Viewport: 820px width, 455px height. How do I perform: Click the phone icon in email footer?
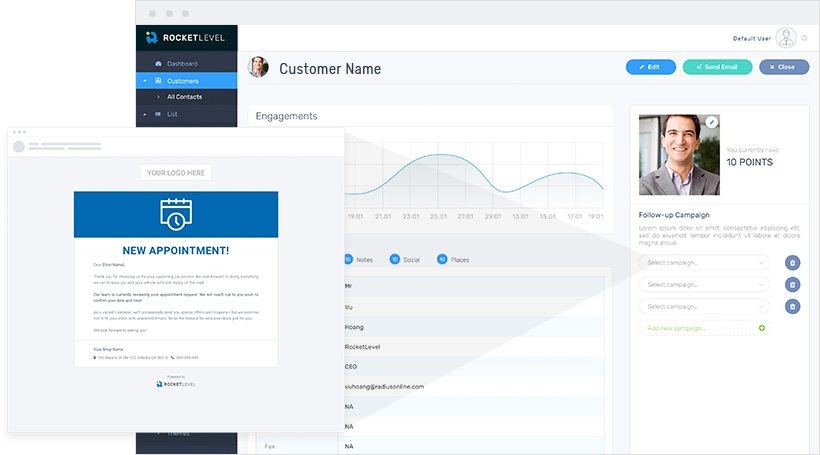[173, 358]
